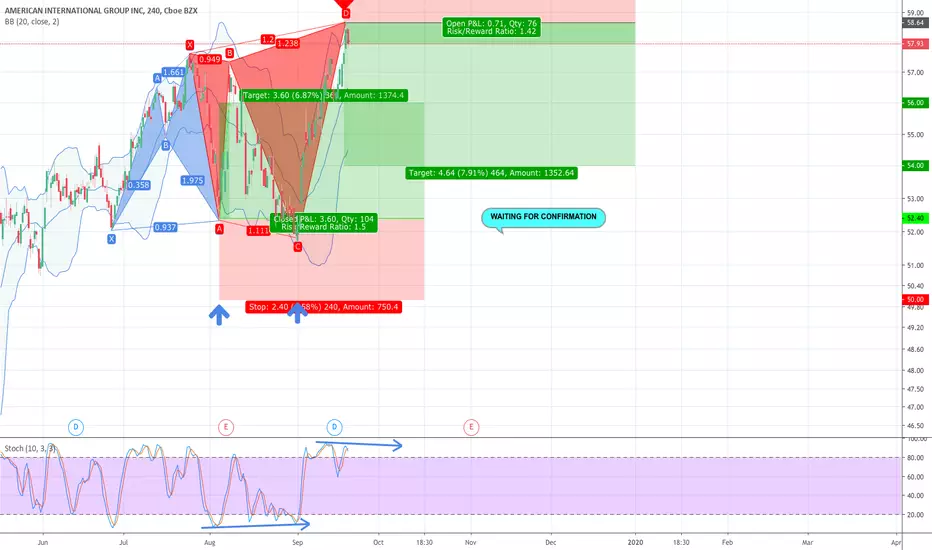The width and height of the screenshot is (932, 550).
Task: Click the red 1.111 ratio label
Action: [258, 231]
